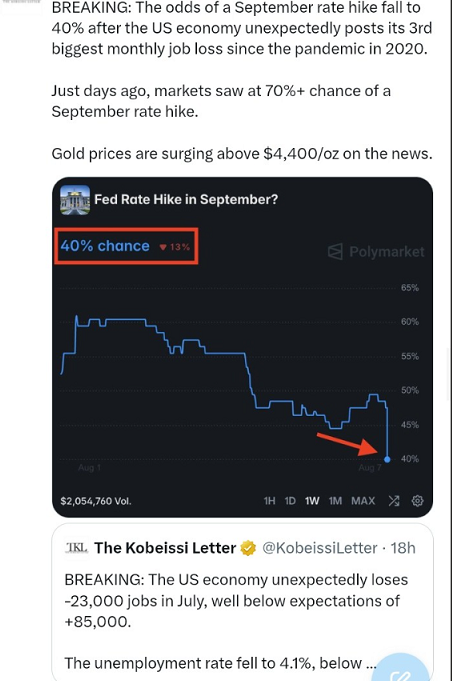Switch chart range to 1M
The height and width of the screenshot is (681, 452).
coord(335,501)
